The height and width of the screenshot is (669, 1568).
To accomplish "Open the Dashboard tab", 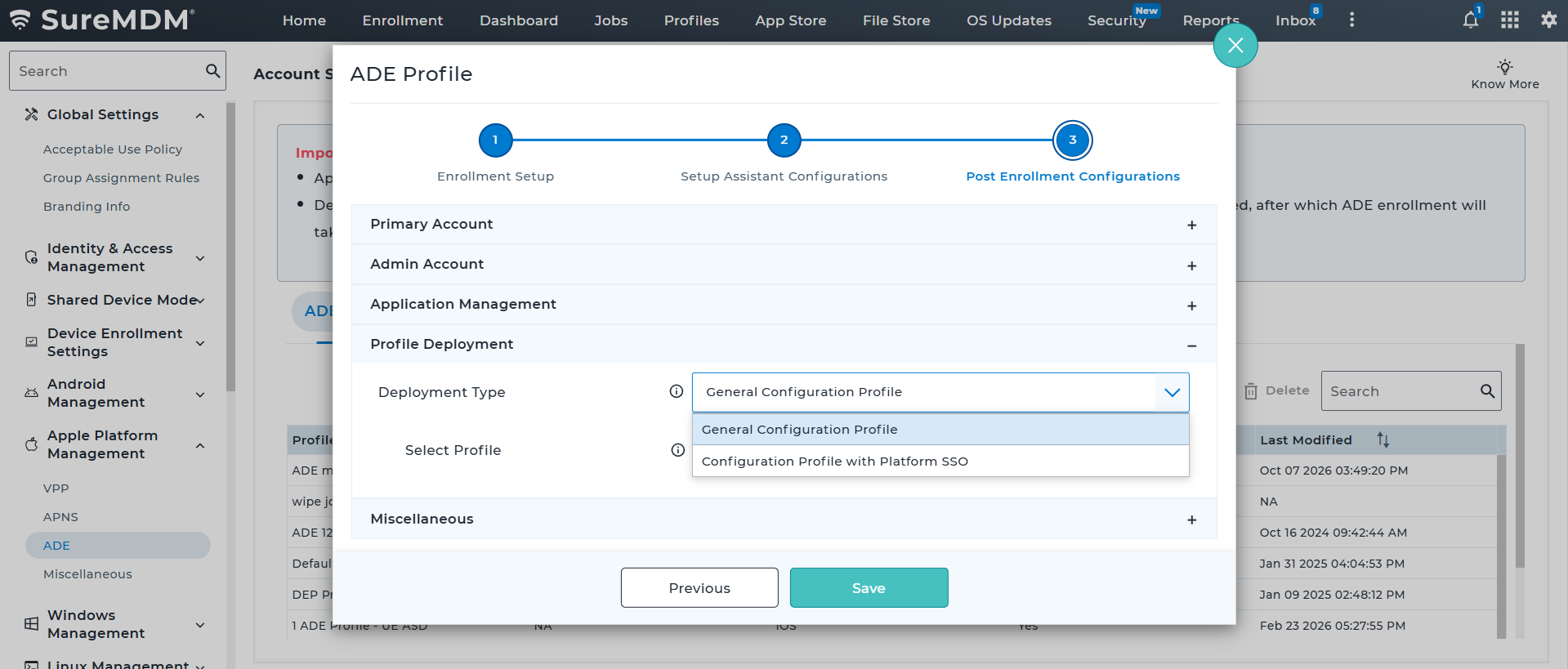I will (519, 20).
